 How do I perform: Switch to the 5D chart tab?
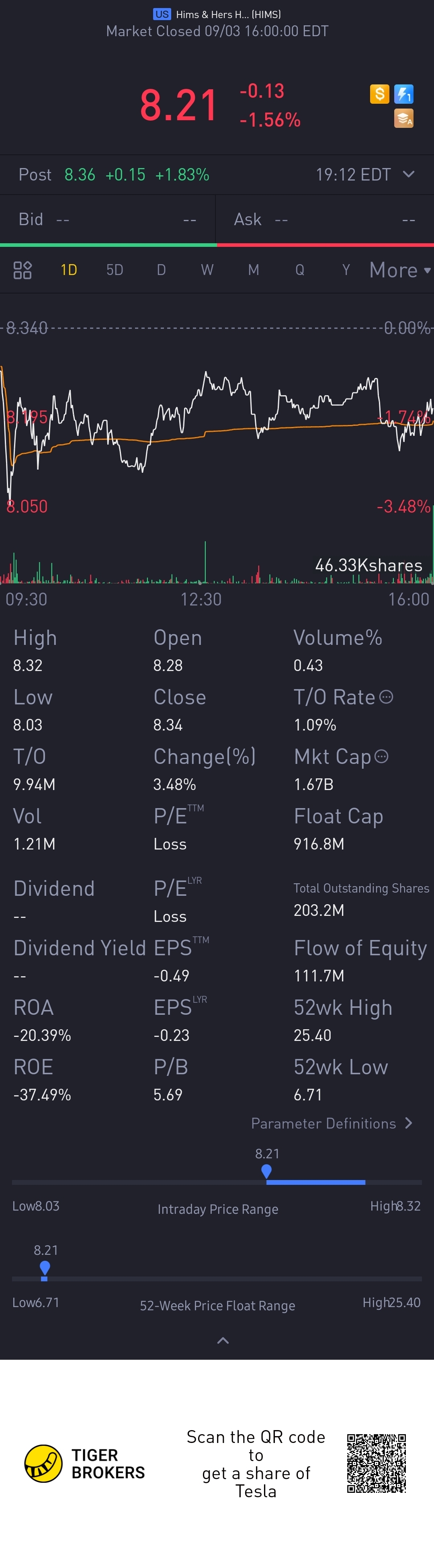point(115,270)
